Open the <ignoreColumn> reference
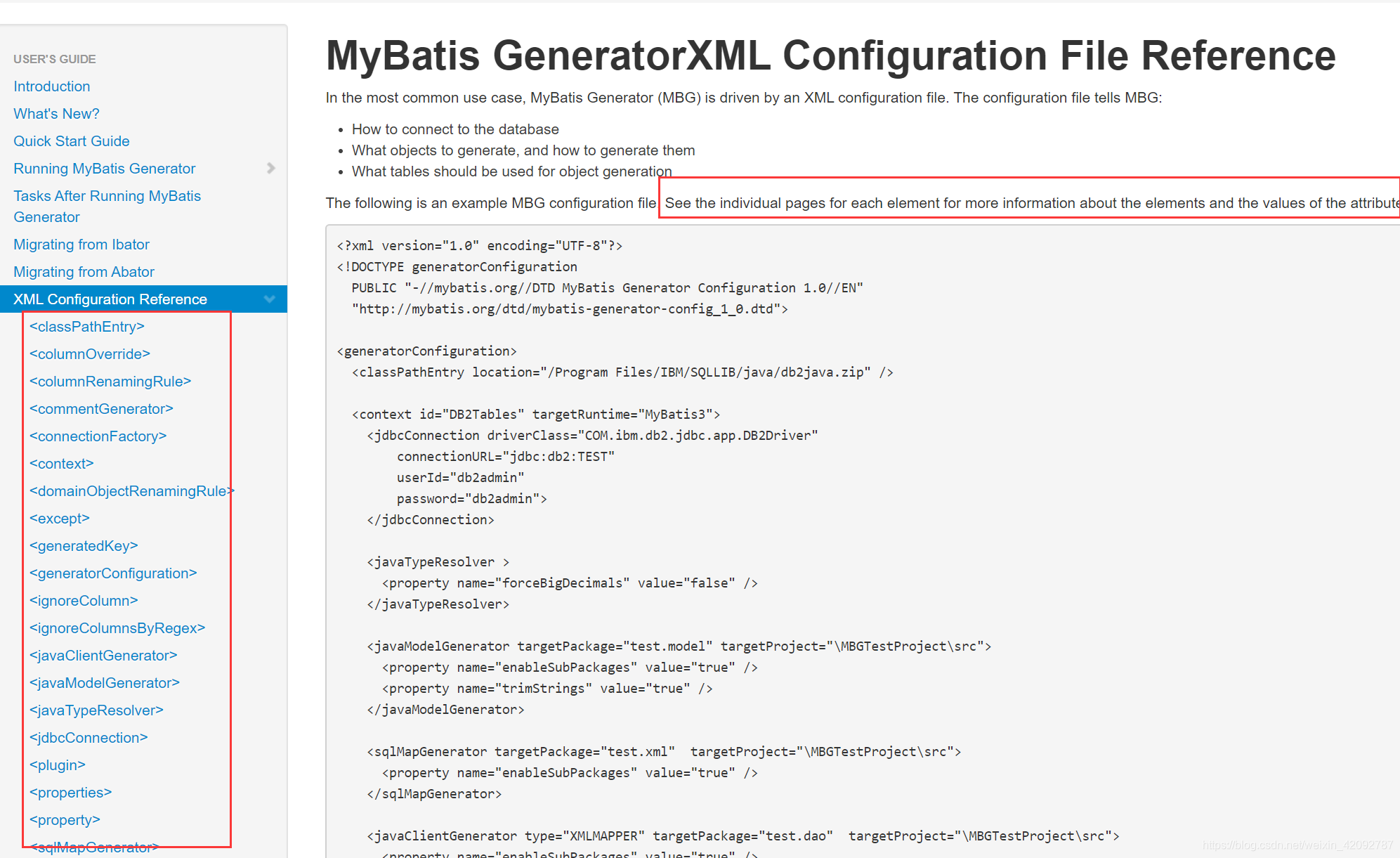1400x858 pixels. click(x=84, y=601)
